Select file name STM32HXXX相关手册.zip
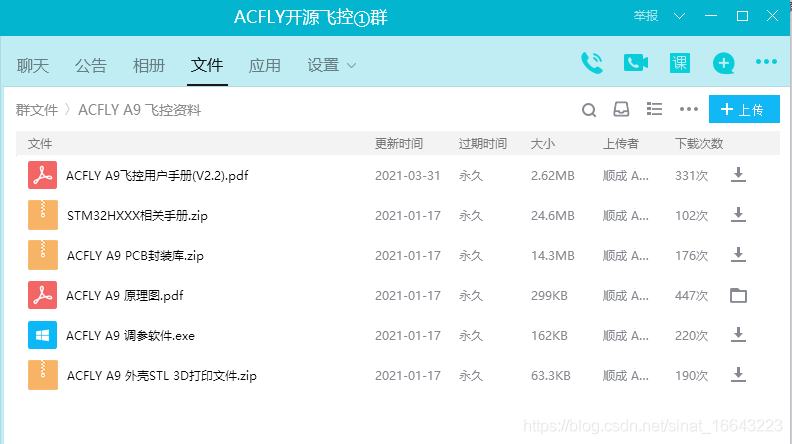The image size is (792, 444). point(137,216)
